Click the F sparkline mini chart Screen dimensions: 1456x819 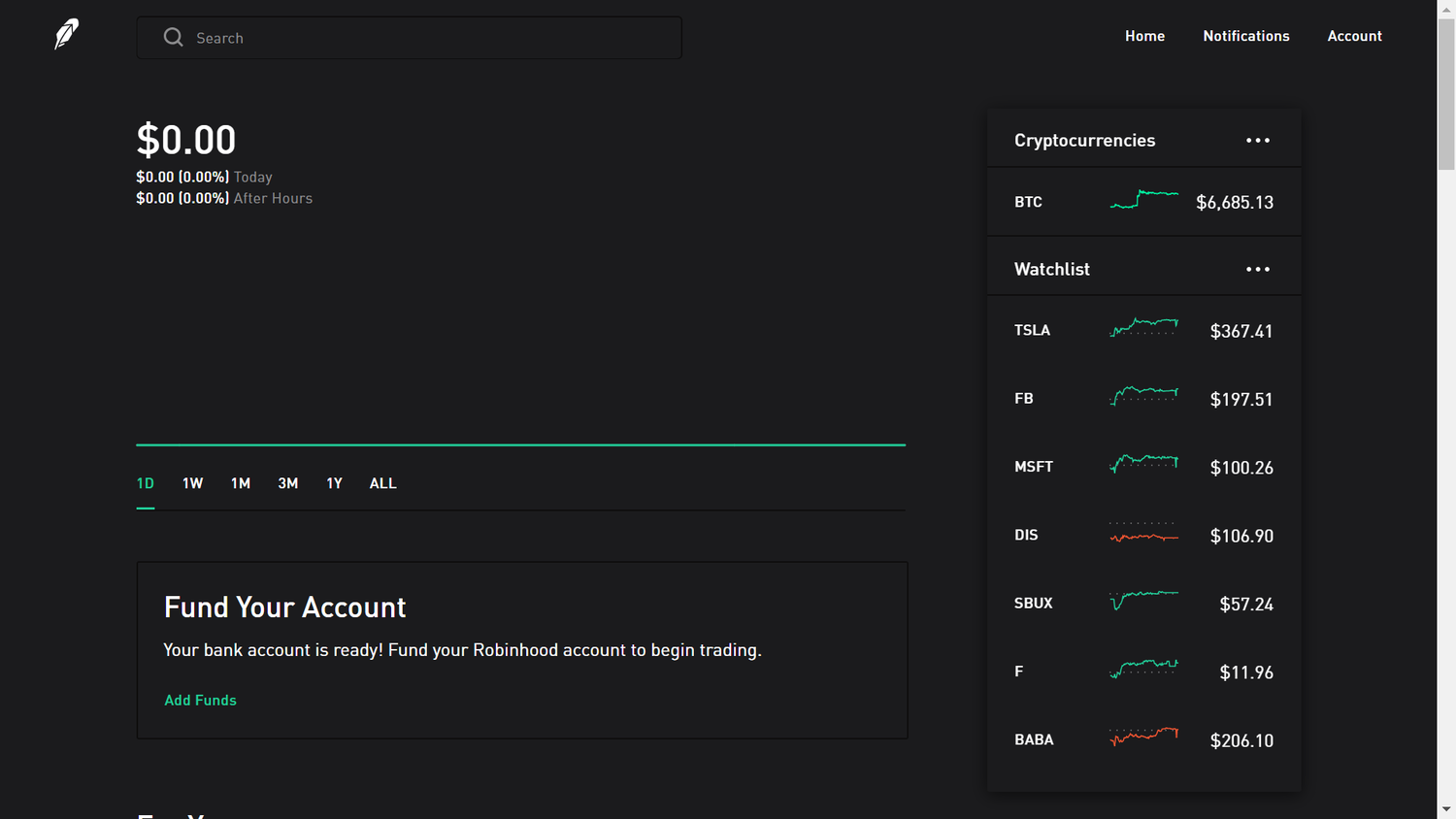(x=1144, y=668)
